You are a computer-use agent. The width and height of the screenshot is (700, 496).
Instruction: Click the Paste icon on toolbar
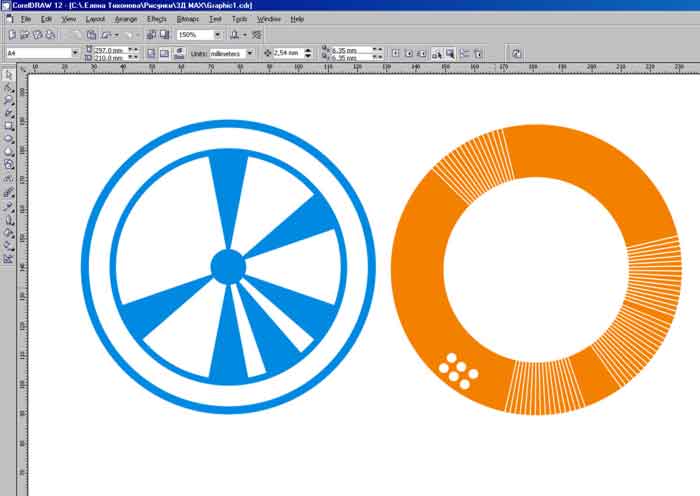click(91, 35)
